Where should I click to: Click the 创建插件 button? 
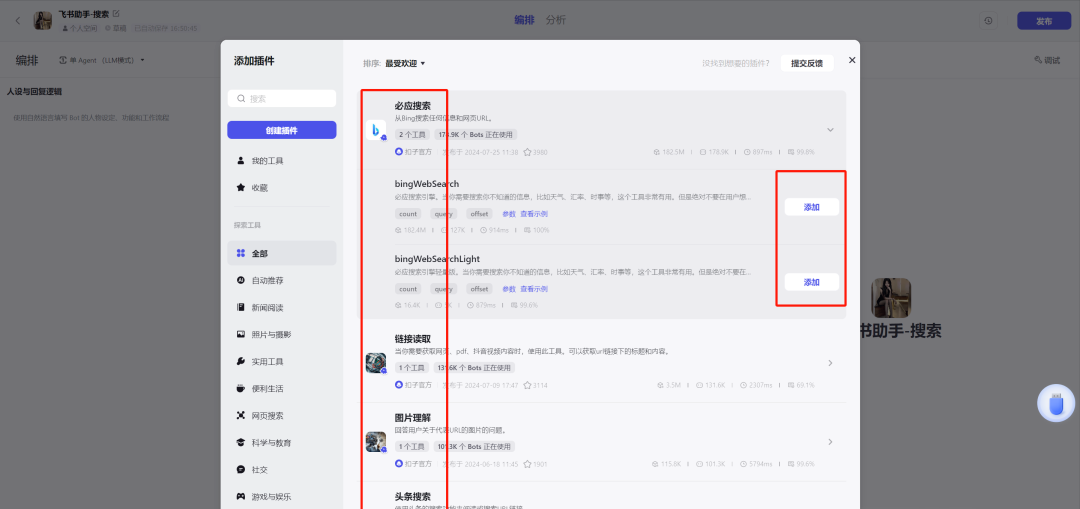click(281, 130)
